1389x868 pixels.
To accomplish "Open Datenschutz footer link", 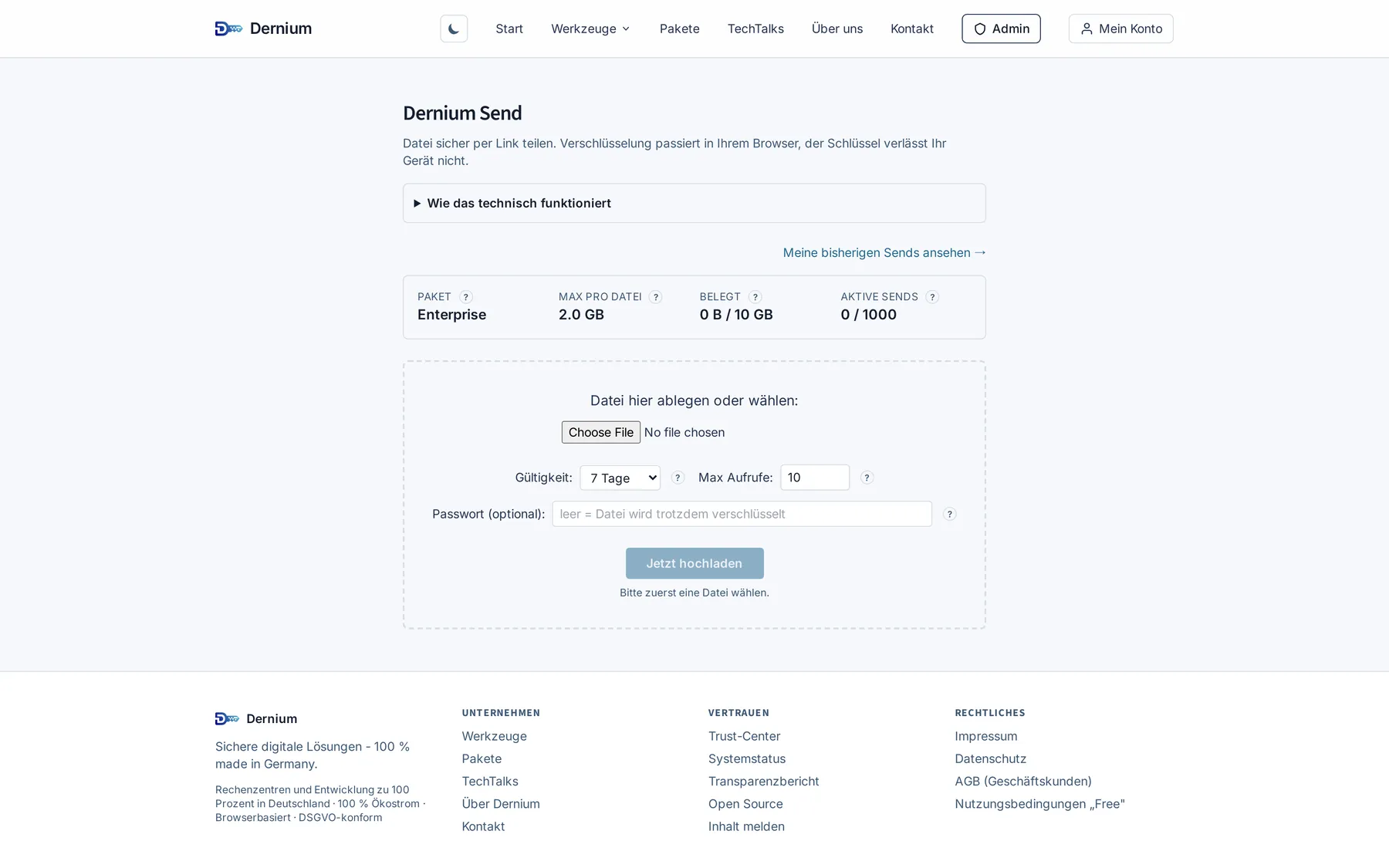I will click(x=990, y=758).
